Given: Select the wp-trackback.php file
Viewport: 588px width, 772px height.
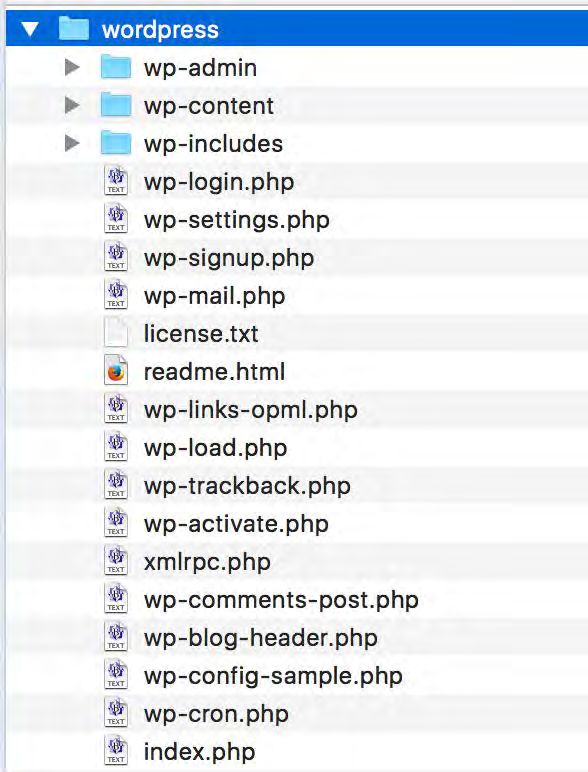Looking at the screenshot, I should click(247, 486).
